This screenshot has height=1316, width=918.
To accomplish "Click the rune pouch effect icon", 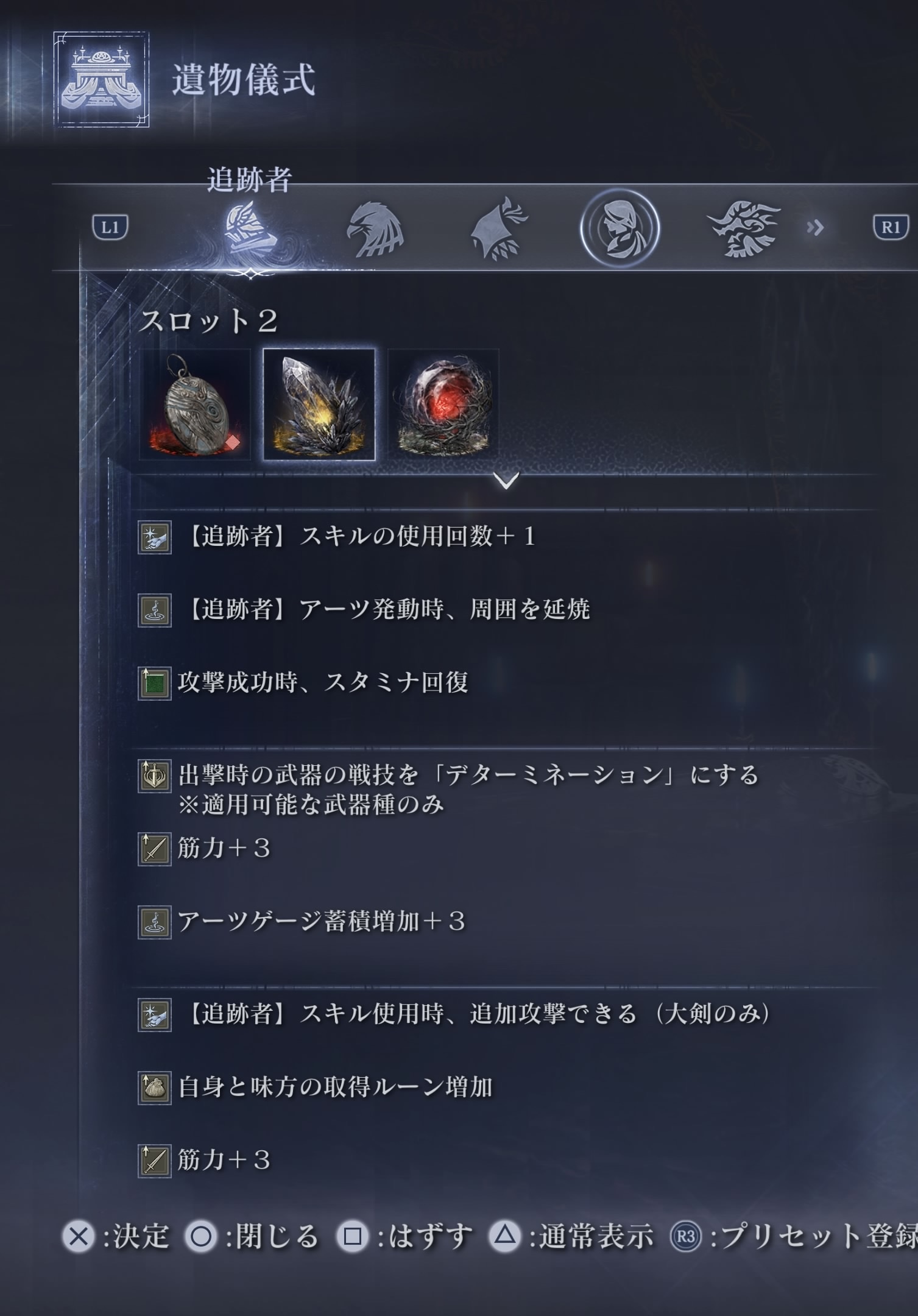I will click(x=154, y=1088).
